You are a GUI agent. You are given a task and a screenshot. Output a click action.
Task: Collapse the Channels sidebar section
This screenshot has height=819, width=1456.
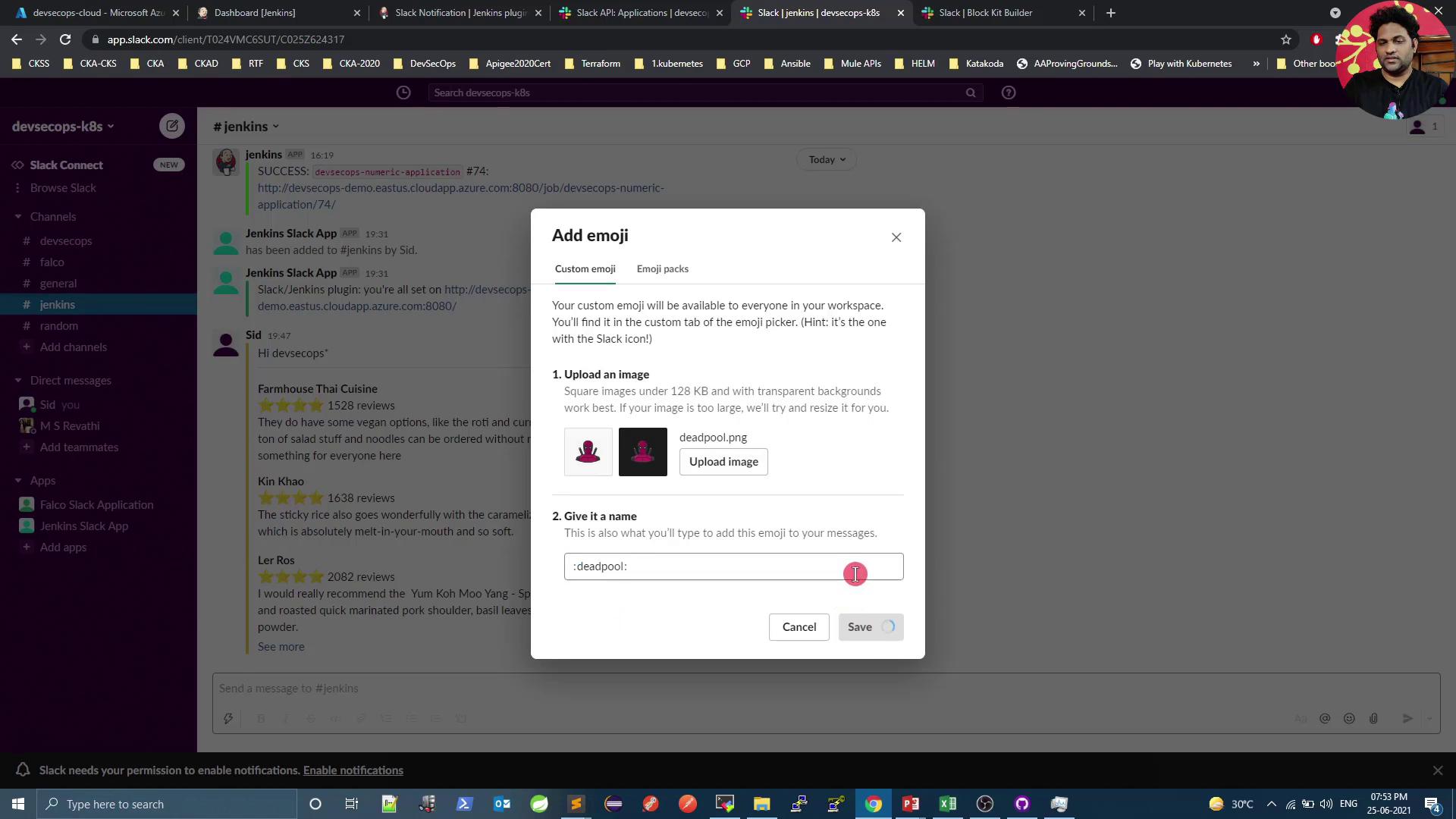18,217
